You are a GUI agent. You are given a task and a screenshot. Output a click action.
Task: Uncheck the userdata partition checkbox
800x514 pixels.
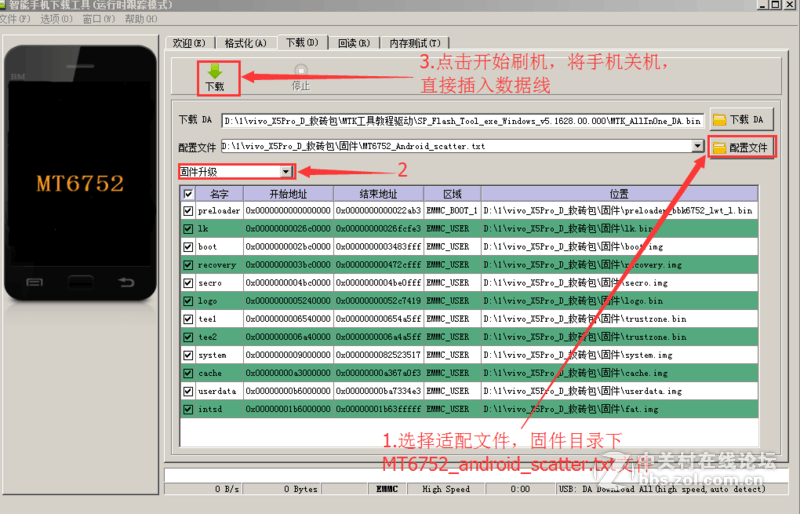(x=188, y=391)
